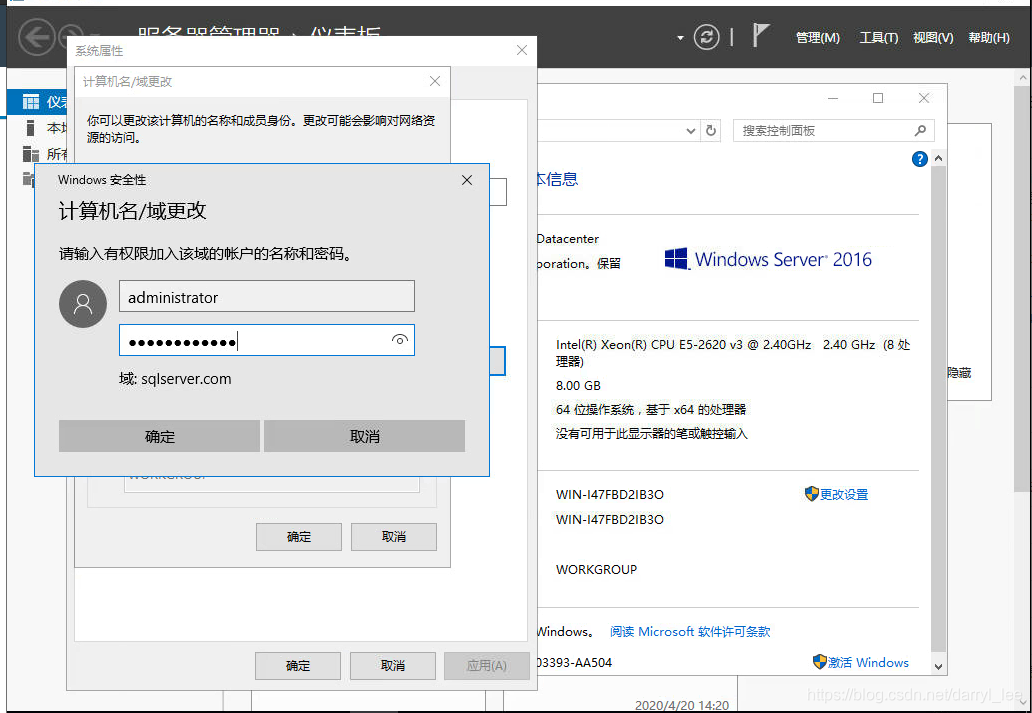Close the System control panel window
The height and width of the screenshot is (713, 1032).
tap(923, 98)
